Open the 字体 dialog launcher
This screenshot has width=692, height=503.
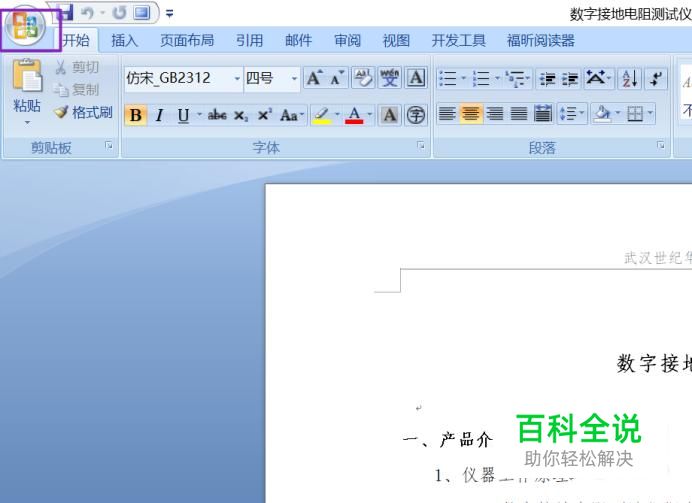(x=421, y=145)
